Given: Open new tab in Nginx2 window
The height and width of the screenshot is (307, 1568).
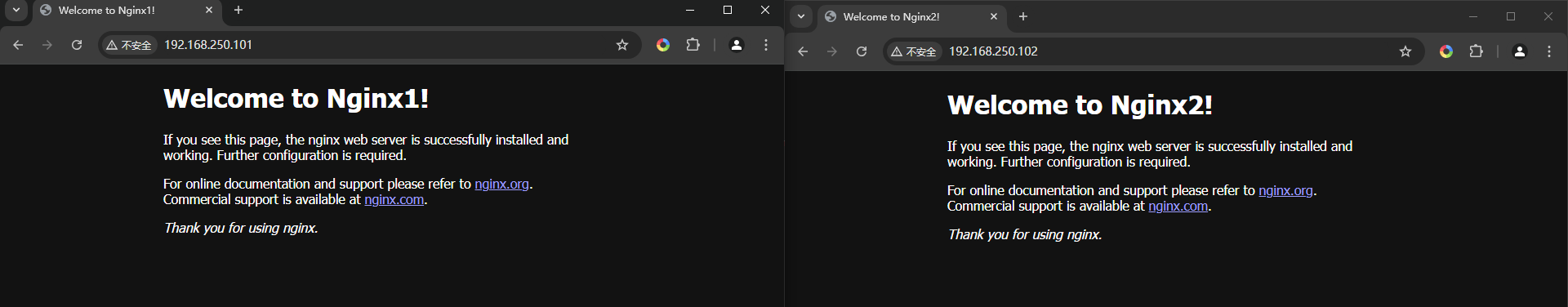Looking at the screenshot, I should pyautogui.click(x=1023, y=16).
